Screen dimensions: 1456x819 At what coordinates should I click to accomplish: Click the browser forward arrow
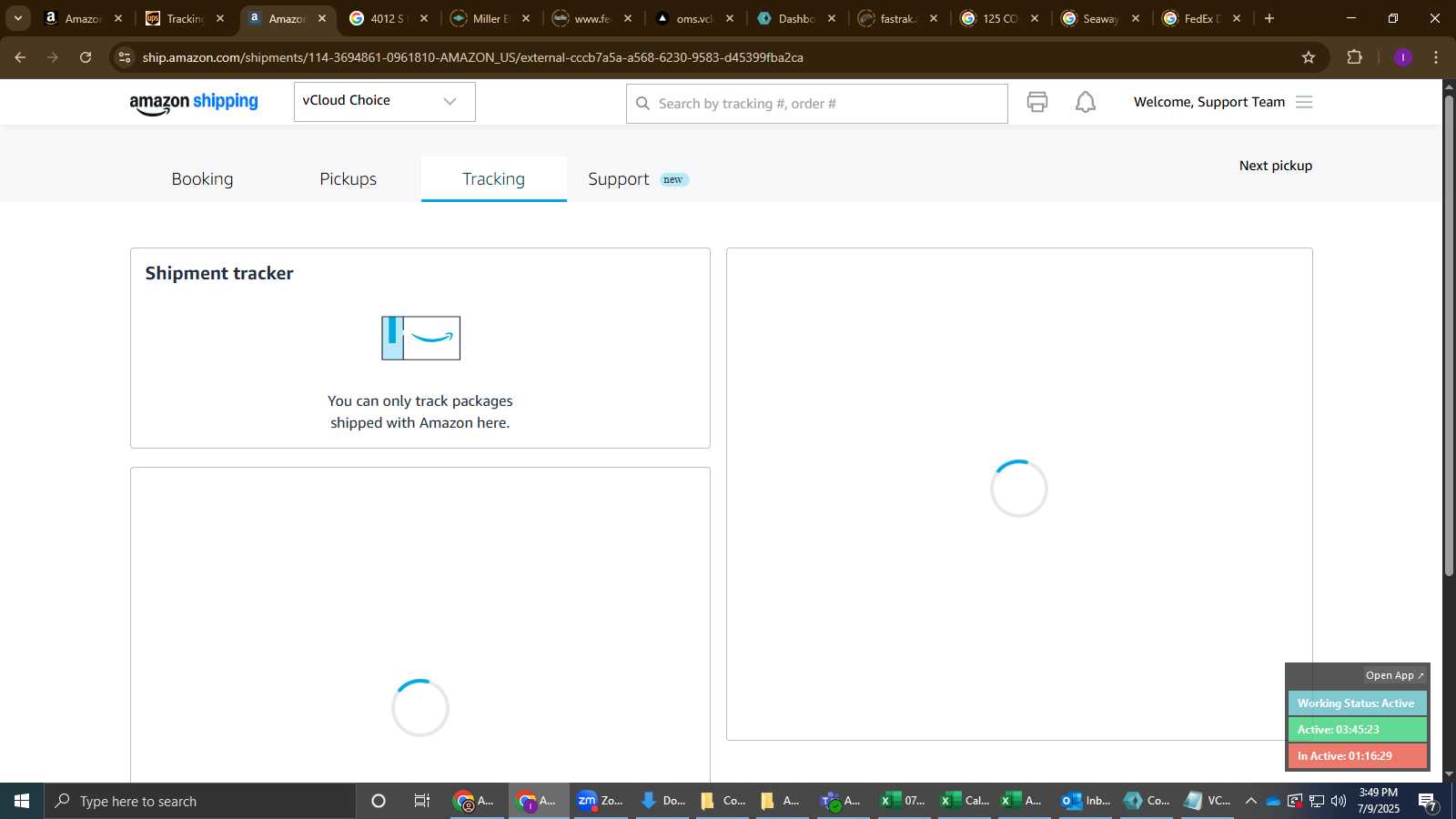point(53,57)
